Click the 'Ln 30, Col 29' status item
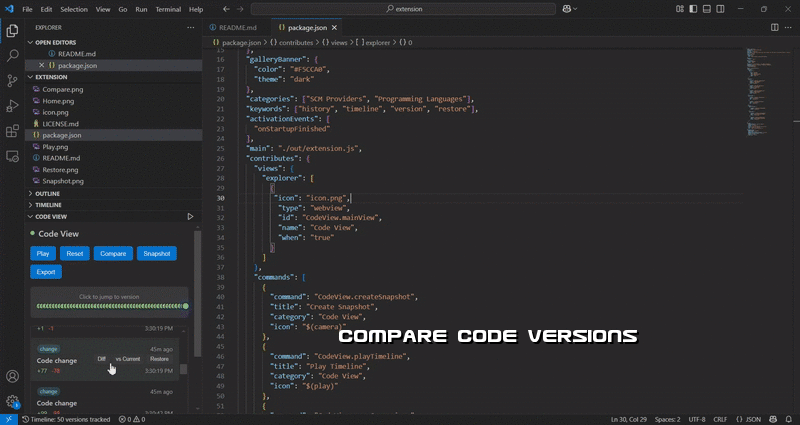The height and width of the screenshot is (425, 800). 629,419
